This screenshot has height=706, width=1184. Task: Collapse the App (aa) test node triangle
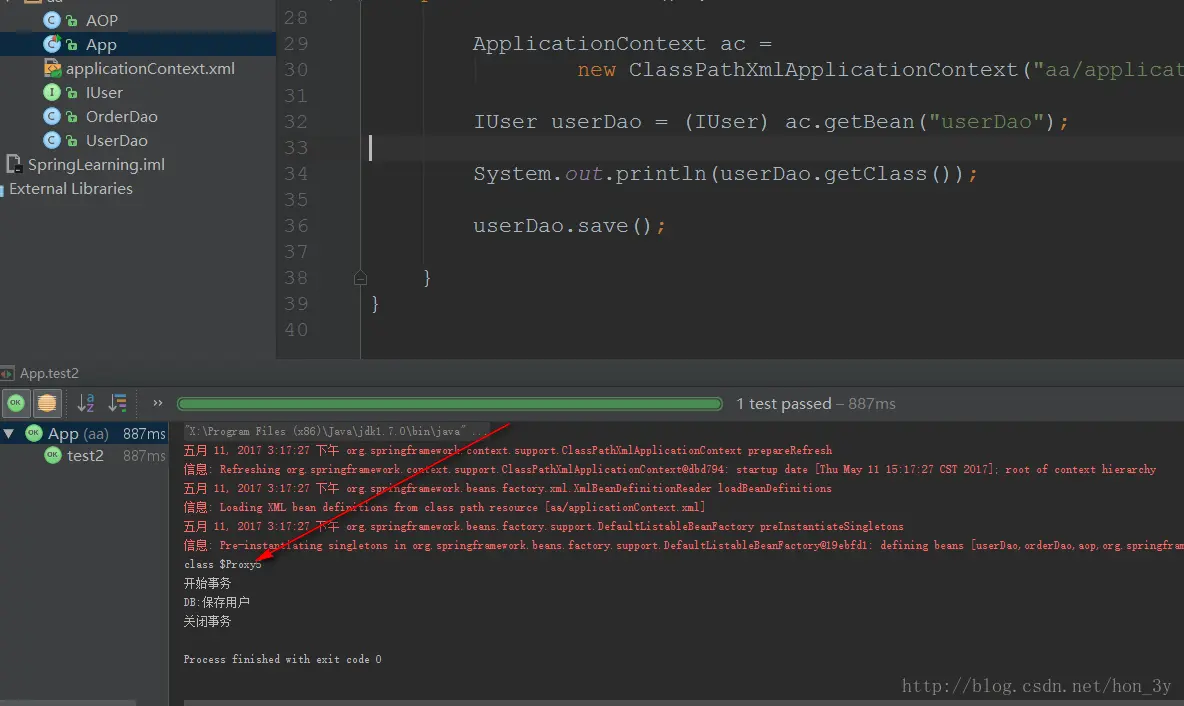(x=9, y=433)
